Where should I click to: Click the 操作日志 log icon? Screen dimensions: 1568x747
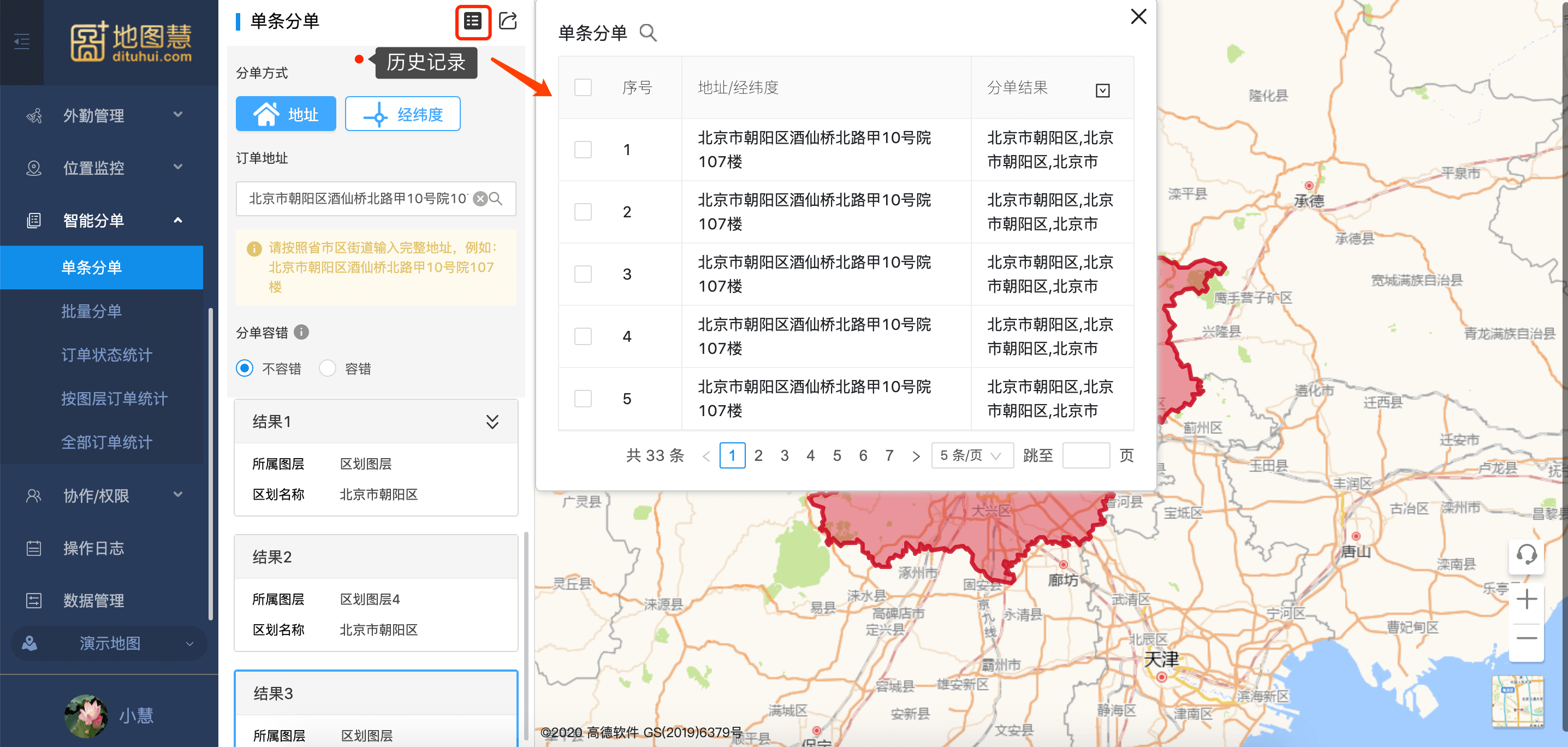point(34,548)
